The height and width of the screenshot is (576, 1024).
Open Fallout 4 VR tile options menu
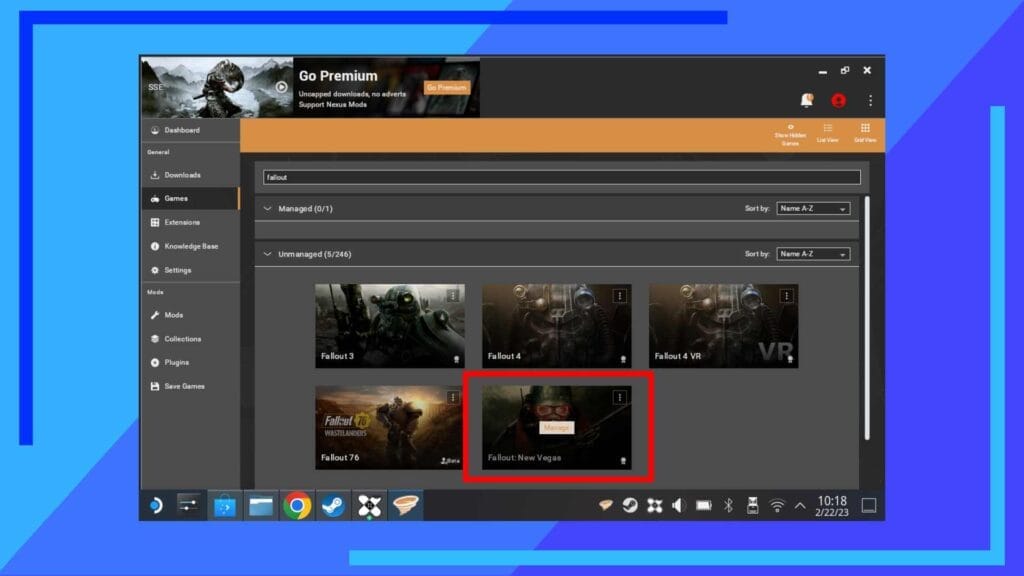tap(786, 296)
